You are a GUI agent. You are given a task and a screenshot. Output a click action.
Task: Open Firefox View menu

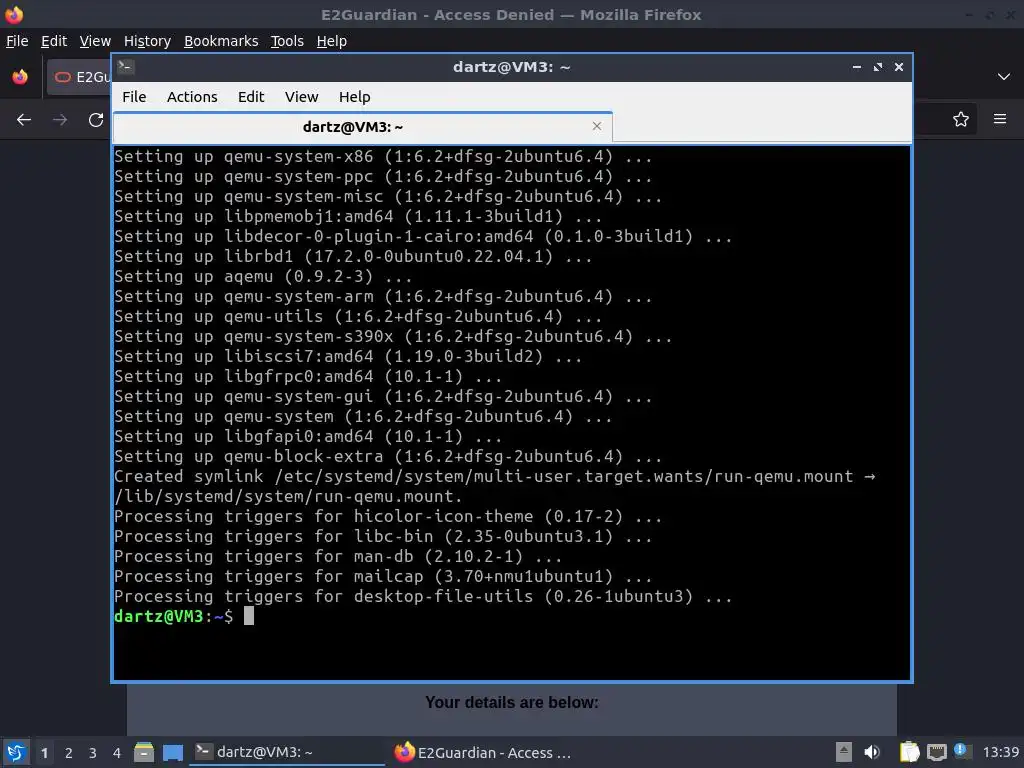point(95,41)
